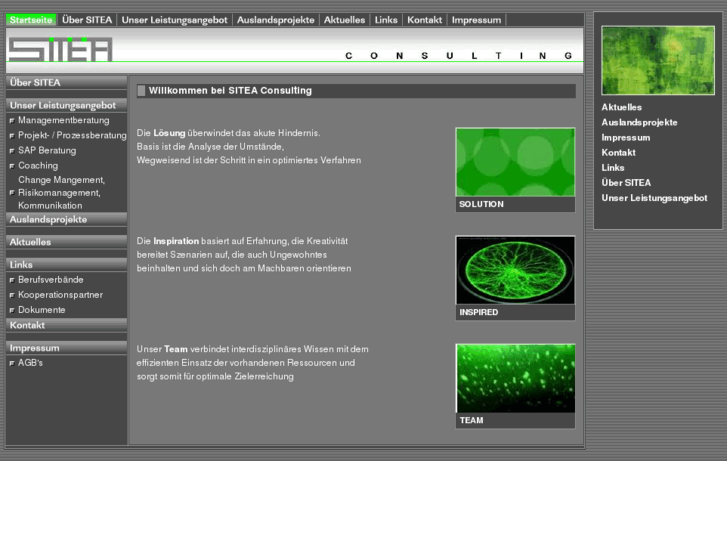Viewport: 727px width, 545px height.
Task: Open Kontakt in the top navigation bar
Action: tap(424, 20)
